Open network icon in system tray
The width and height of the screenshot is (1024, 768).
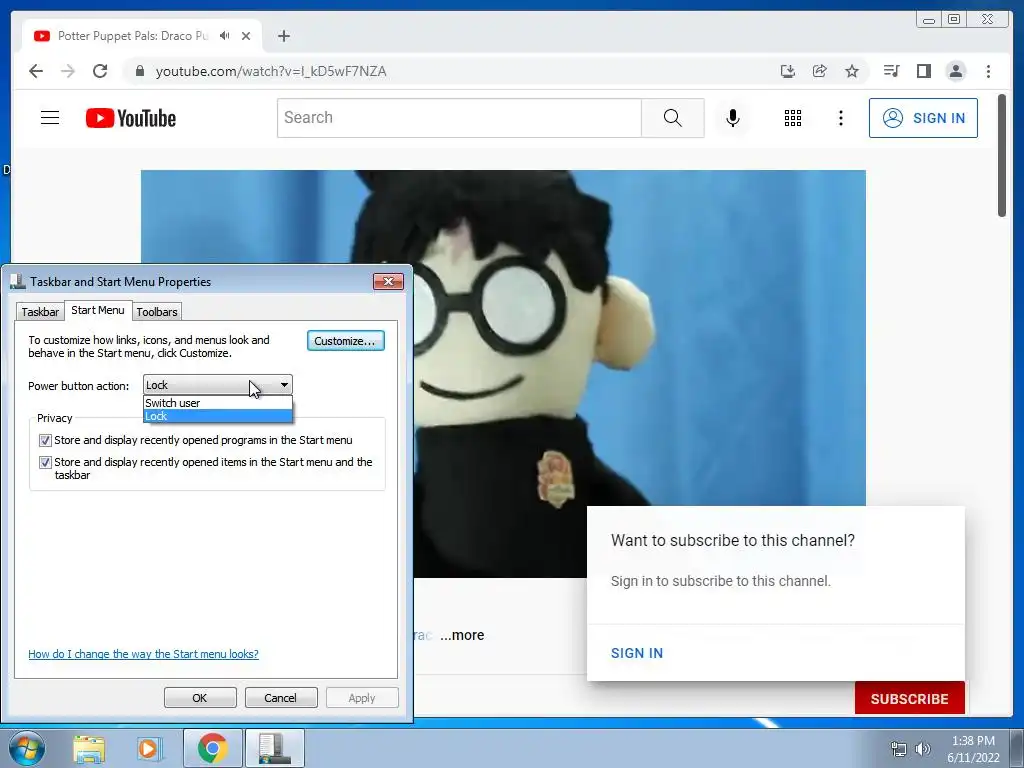point(899,749)
